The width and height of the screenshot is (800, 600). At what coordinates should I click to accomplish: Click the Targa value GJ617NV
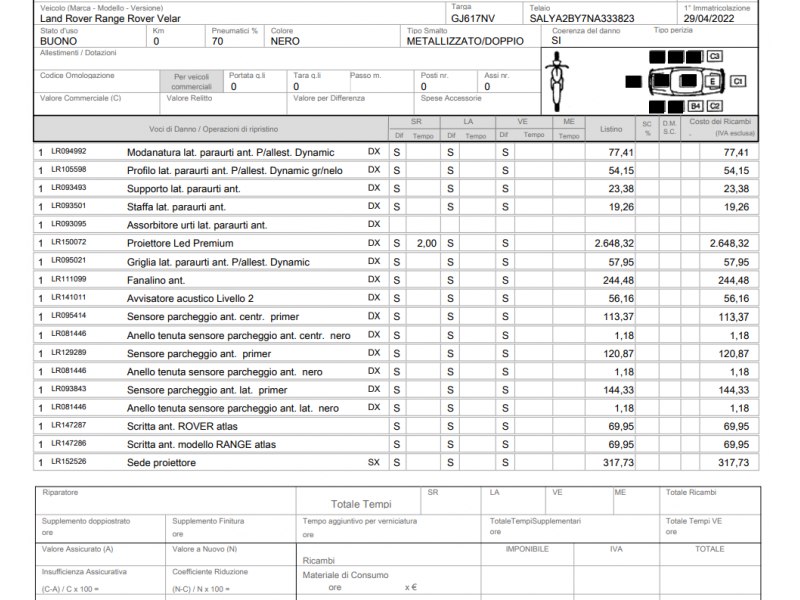473,18
